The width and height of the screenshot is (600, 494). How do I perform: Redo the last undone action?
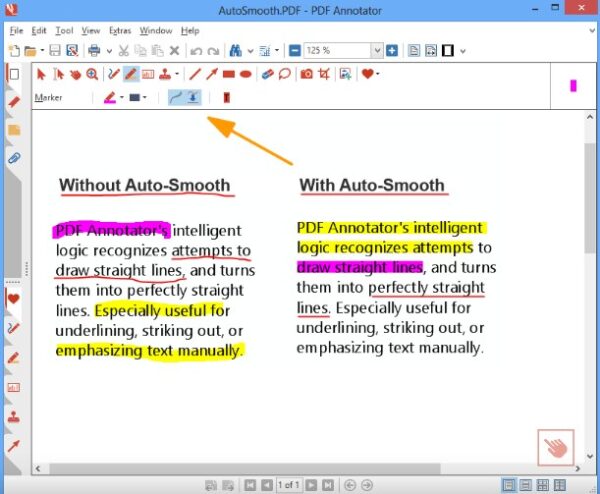(x=213, y=51)
